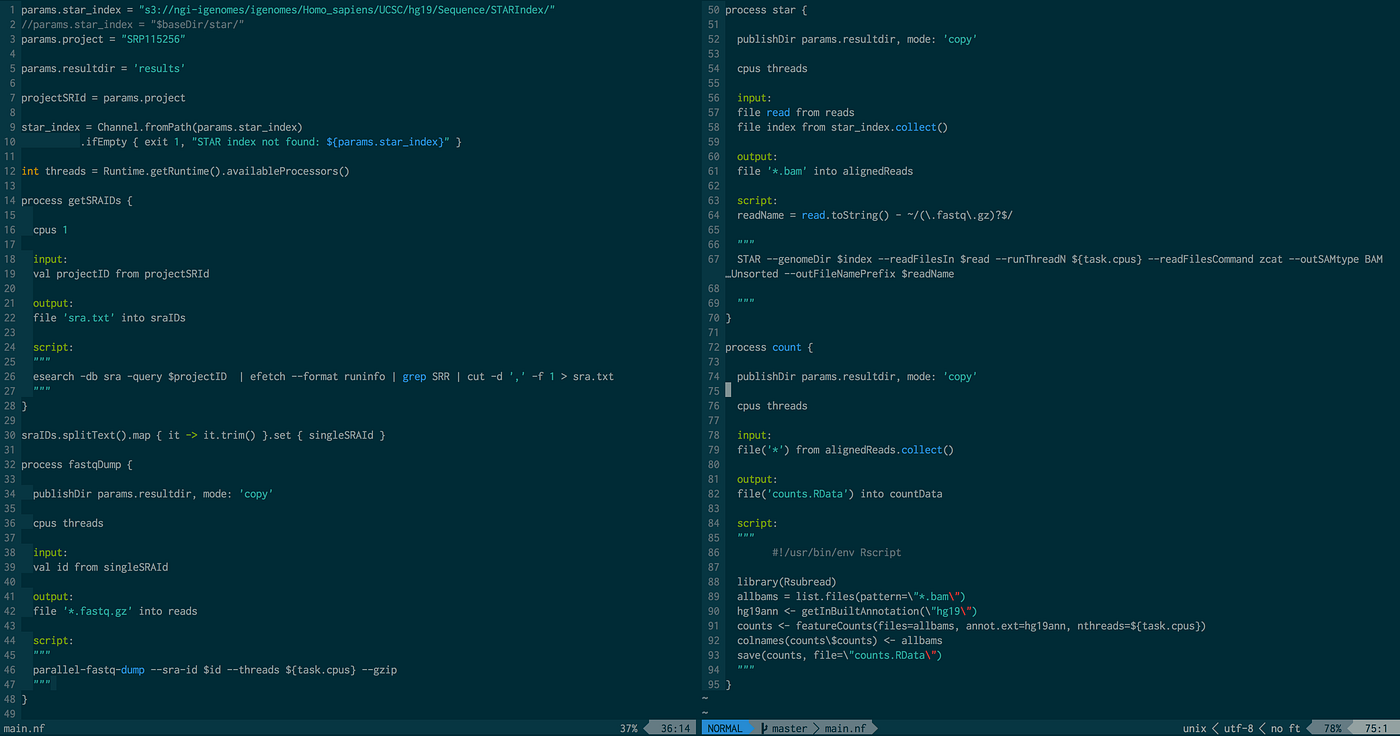Click the 37% scroll position indicator

coord(628,727)
